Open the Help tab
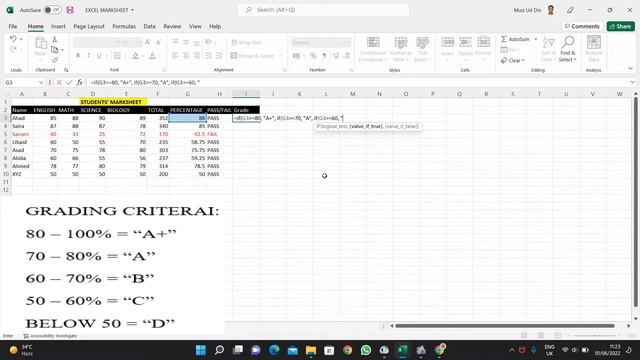640x360 pixels. pyautogui.click(x=215, y=26)
